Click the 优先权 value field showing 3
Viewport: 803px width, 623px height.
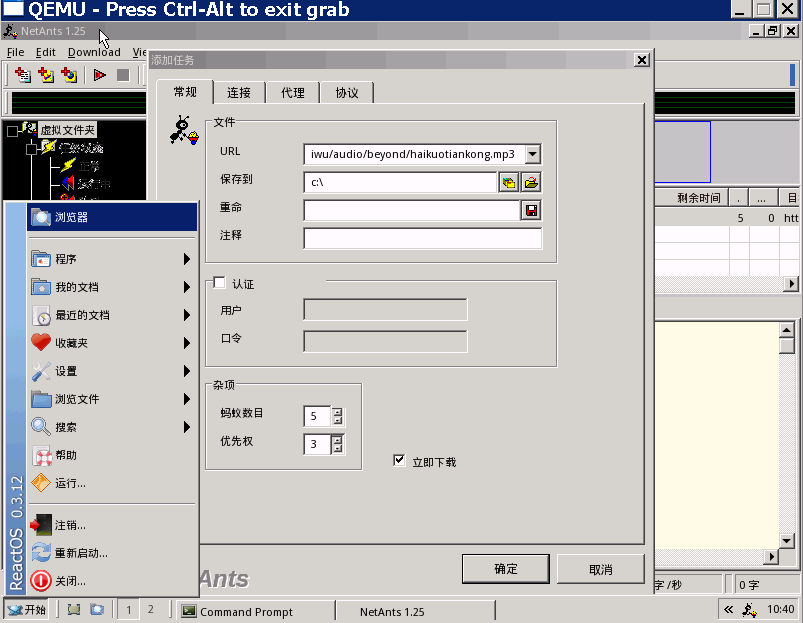coord(318,444)
